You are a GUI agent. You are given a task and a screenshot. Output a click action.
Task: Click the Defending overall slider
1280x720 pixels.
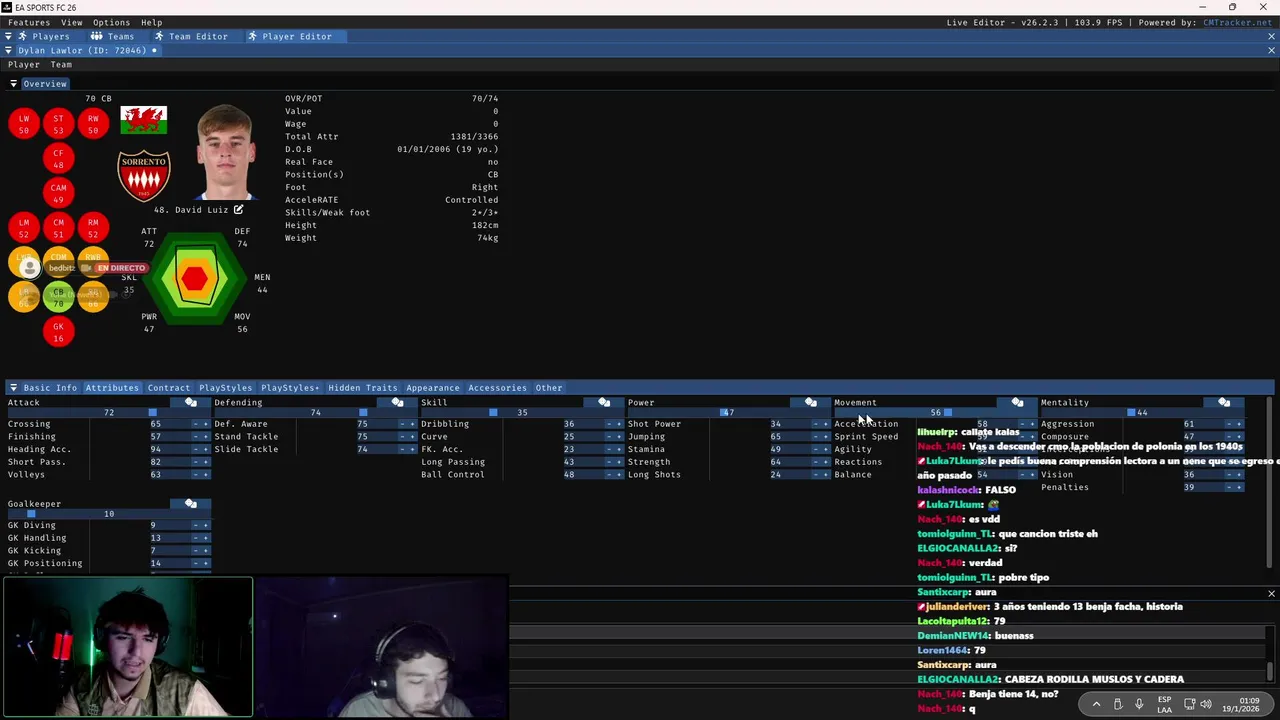[x=315, y=413]
